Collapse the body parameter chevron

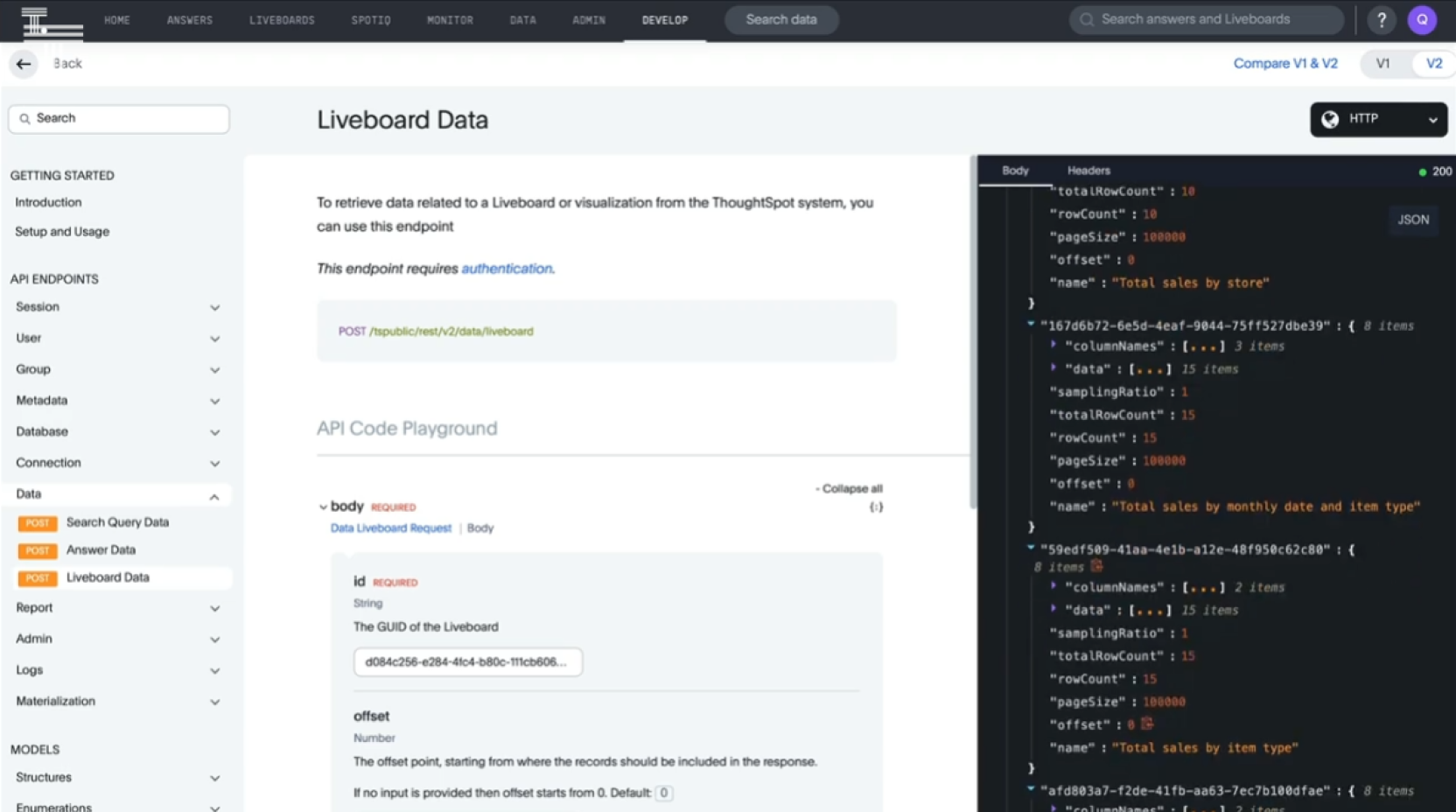click(x=323, y=507)
